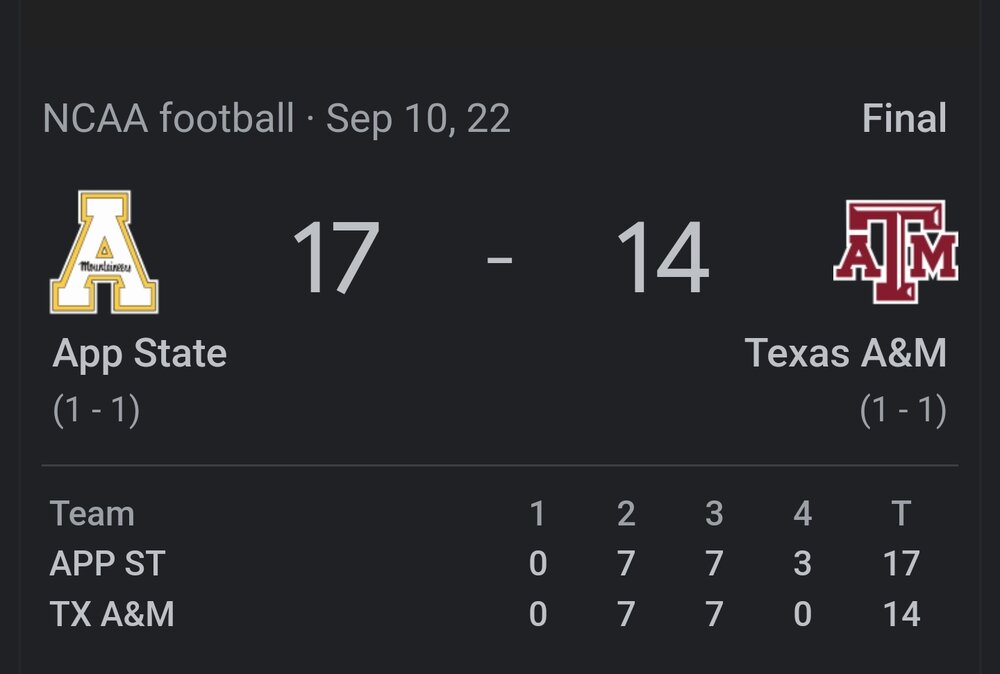Viewport: 1000px width, 674px height.
Task: Click the Final game status label
Action: pos(904,119)
